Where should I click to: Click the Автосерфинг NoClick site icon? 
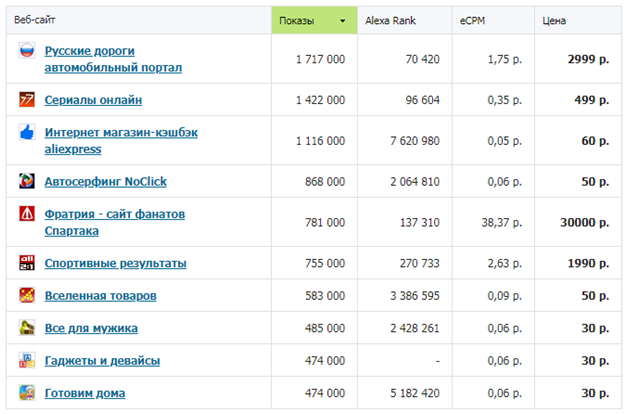point(27,181)
